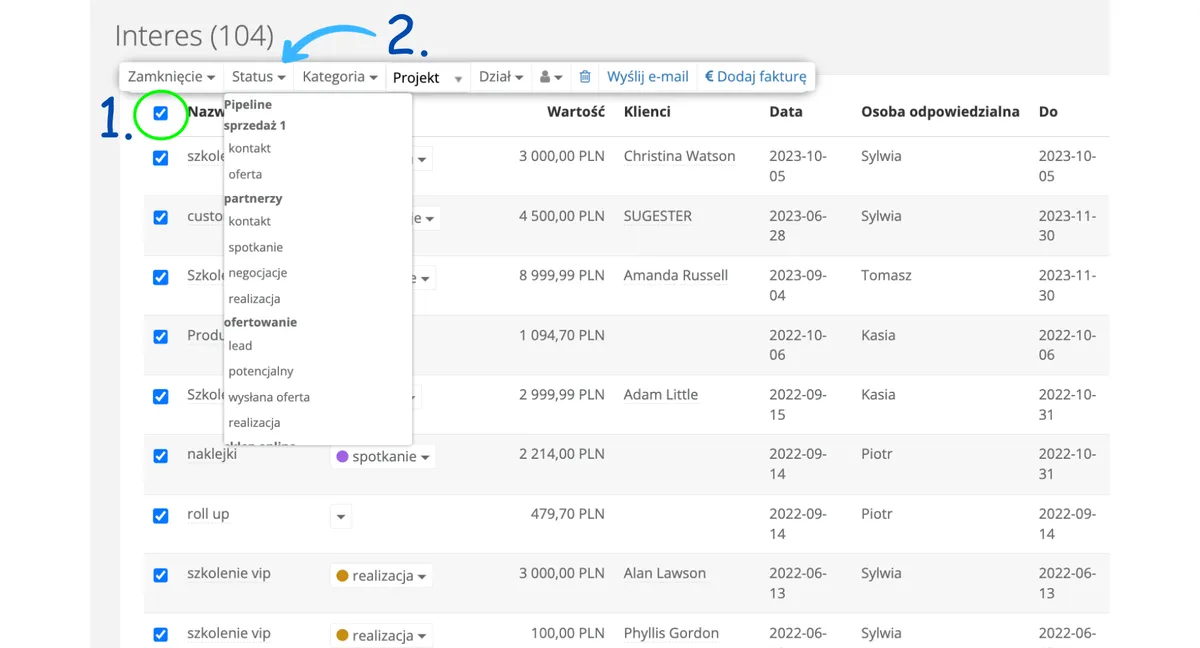Sort by the Klienci column header
The image size is (1200, 648).
[647, 112]
